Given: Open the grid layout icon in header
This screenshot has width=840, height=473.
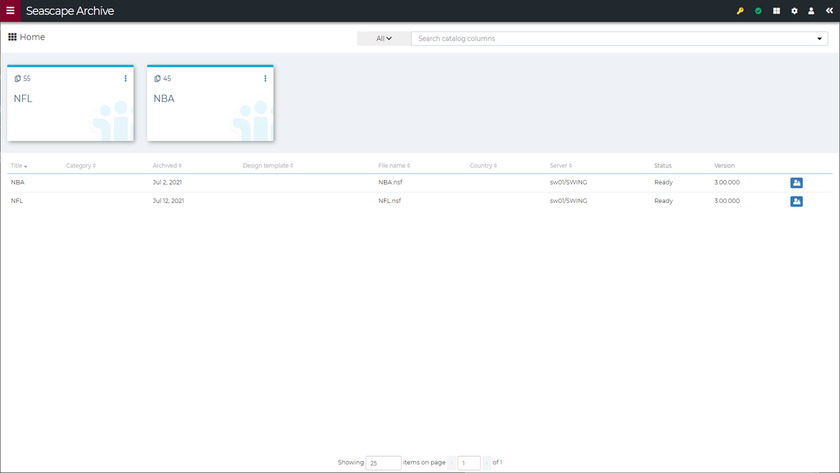Looking at the screenshot, I should pyautogui.click(x=776, y=11).
